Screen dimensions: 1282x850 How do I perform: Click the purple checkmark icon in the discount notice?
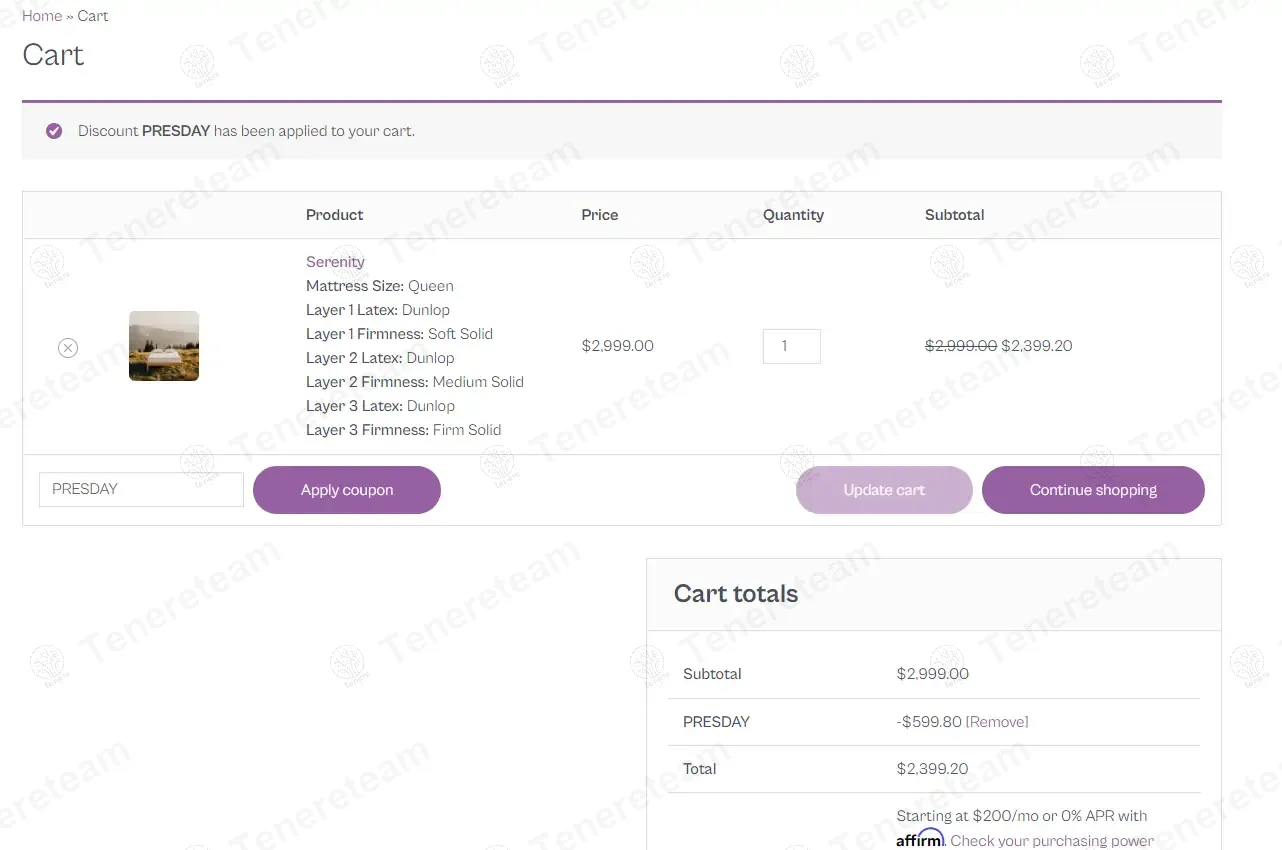tap(54, 131)
